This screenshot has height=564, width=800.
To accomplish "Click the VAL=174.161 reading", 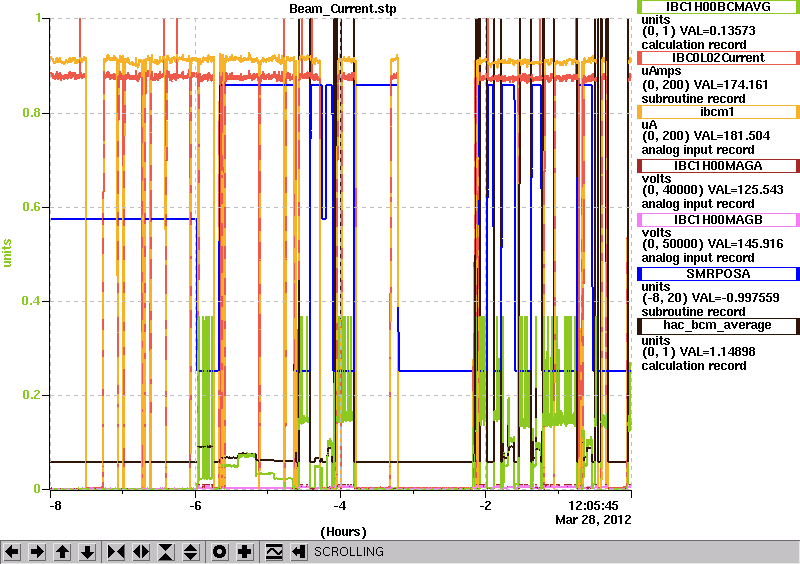I will [733, 85].
